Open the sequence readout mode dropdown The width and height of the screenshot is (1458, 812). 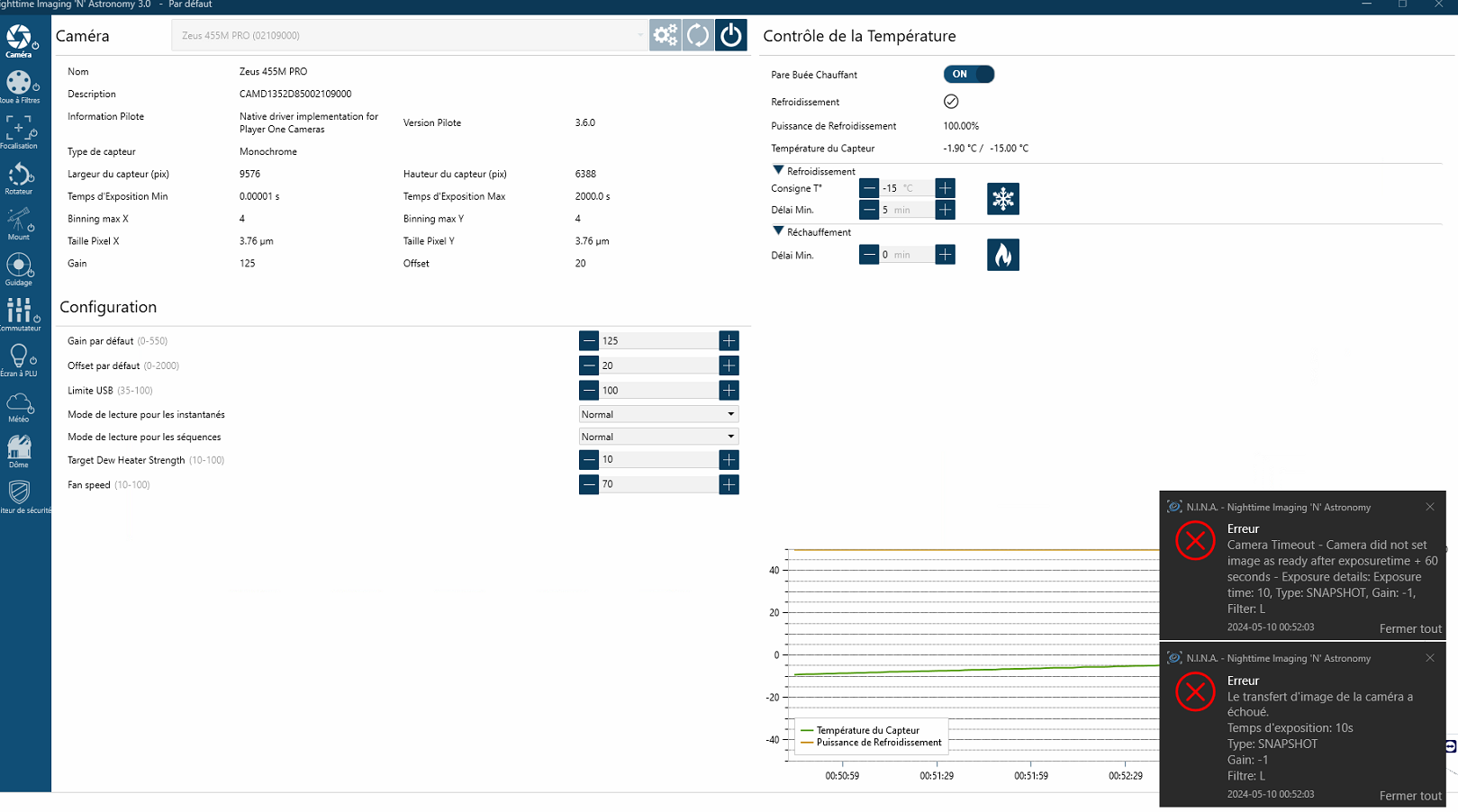click(658, 438)
